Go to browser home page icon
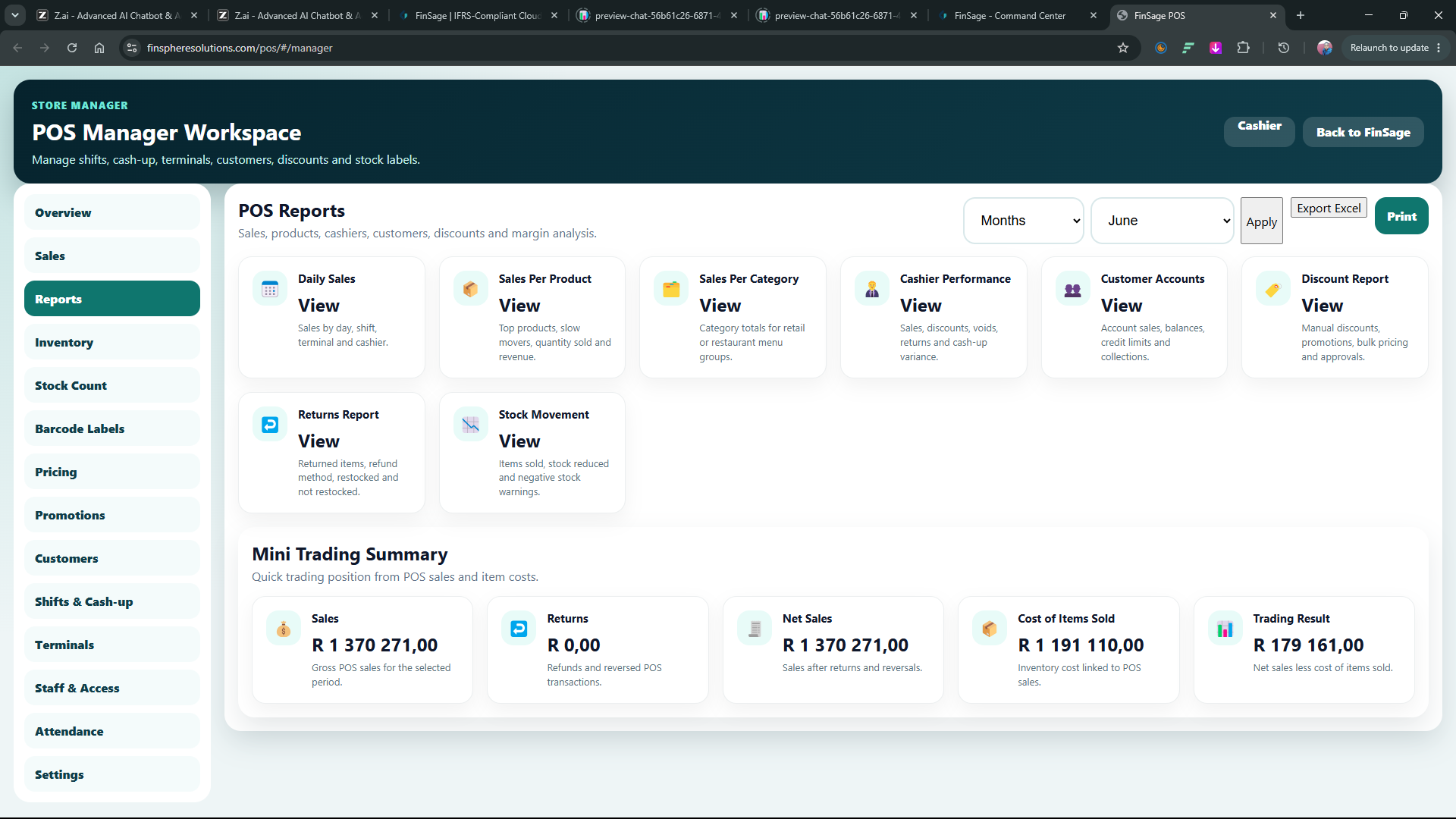The image size is (1456, 819). (99, 48)
